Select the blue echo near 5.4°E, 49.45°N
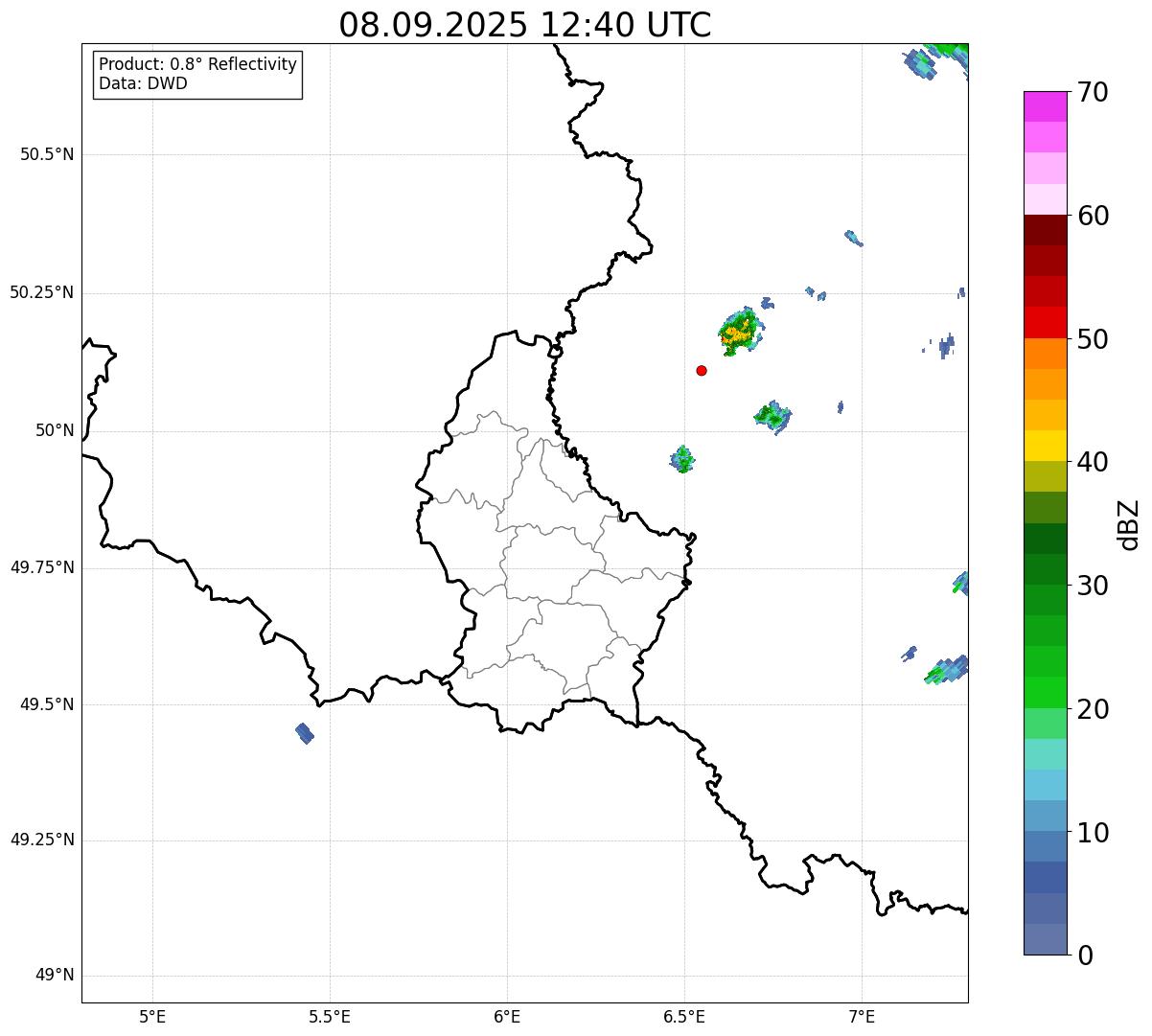 pos(305,733)
